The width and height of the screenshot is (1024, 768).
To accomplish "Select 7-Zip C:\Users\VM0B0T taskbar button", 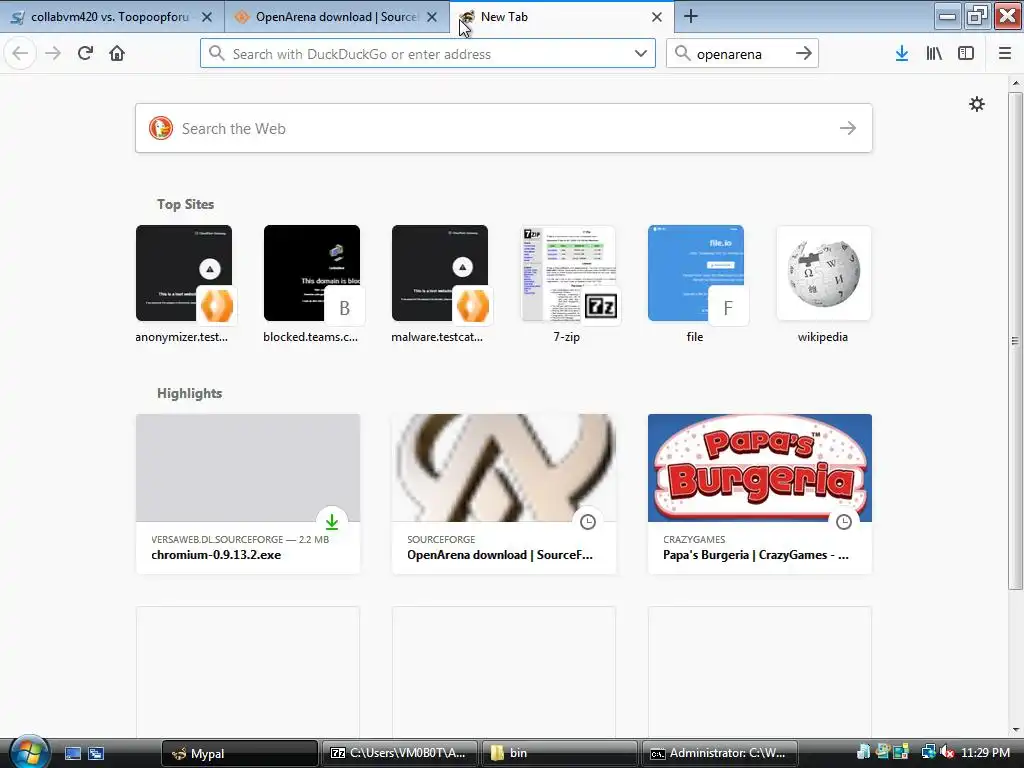I will tap(400, 753).
